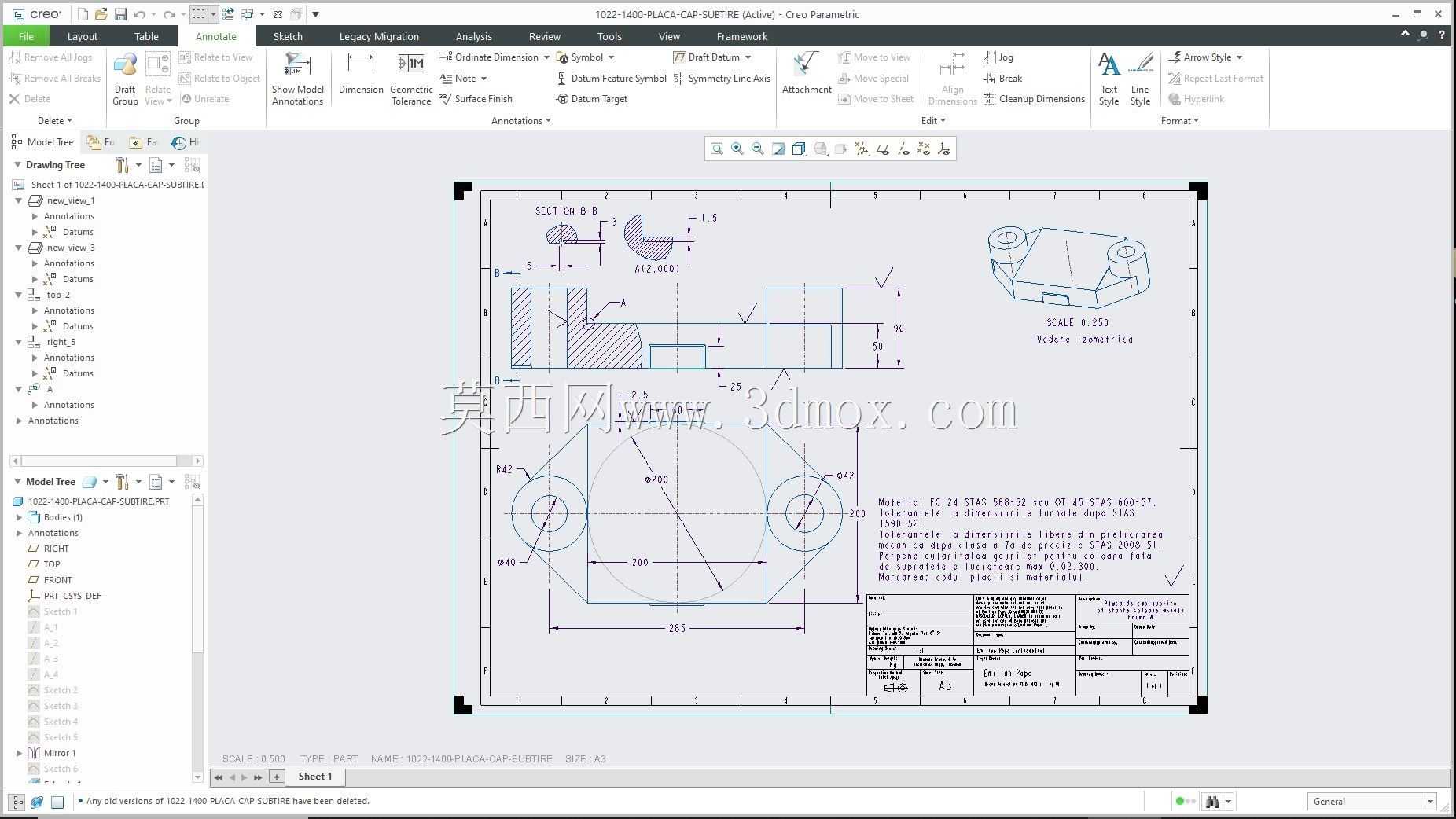
Task: Expand the Bodies (1) node
Action: pyautogui.click(x=19, y=517)
